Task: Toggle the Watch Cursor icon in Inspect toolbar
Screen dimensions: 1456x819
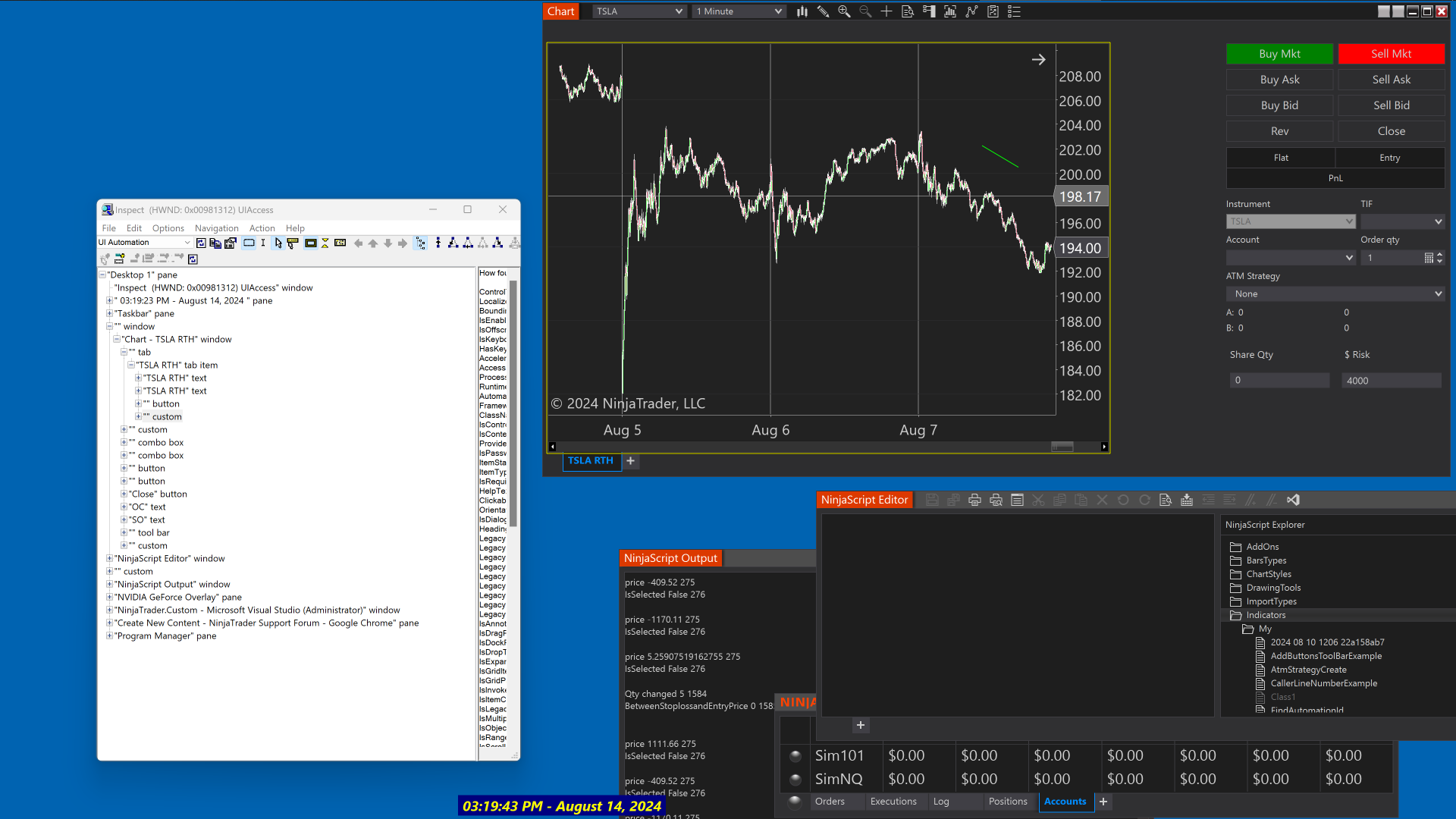Action: tap(278, 243)
